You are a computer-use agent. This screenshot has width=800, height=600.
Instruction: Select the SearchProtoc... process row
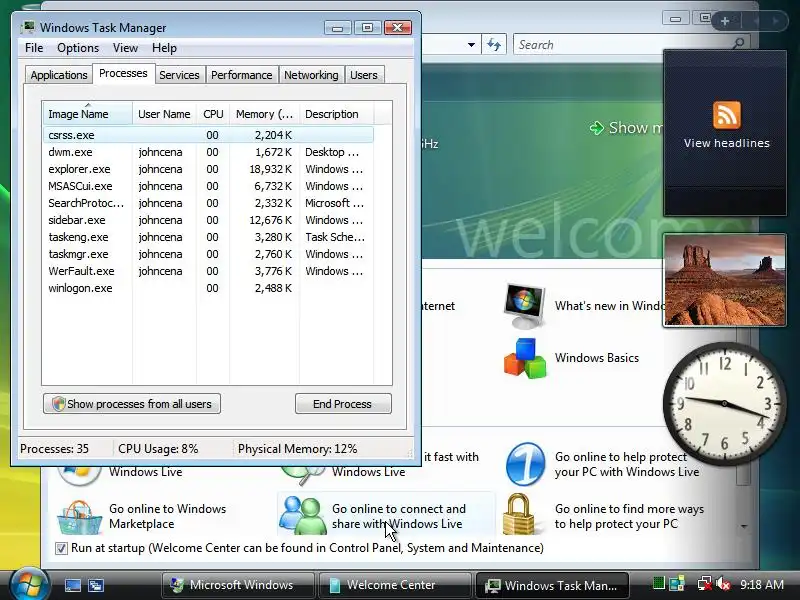(x=208, y=203)
